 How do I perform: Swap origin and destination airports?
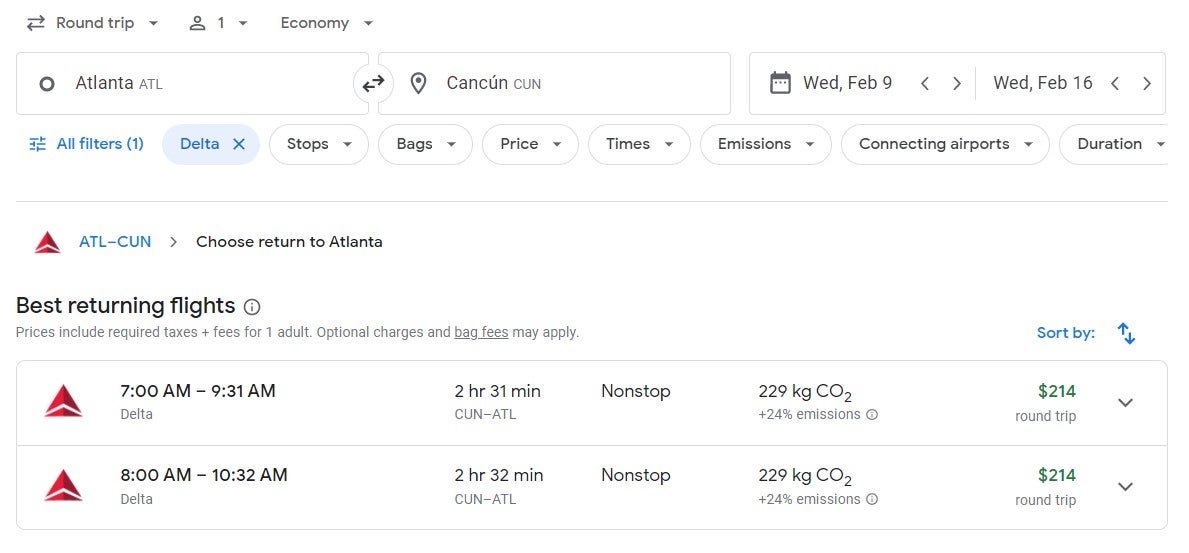click(373, 84)
